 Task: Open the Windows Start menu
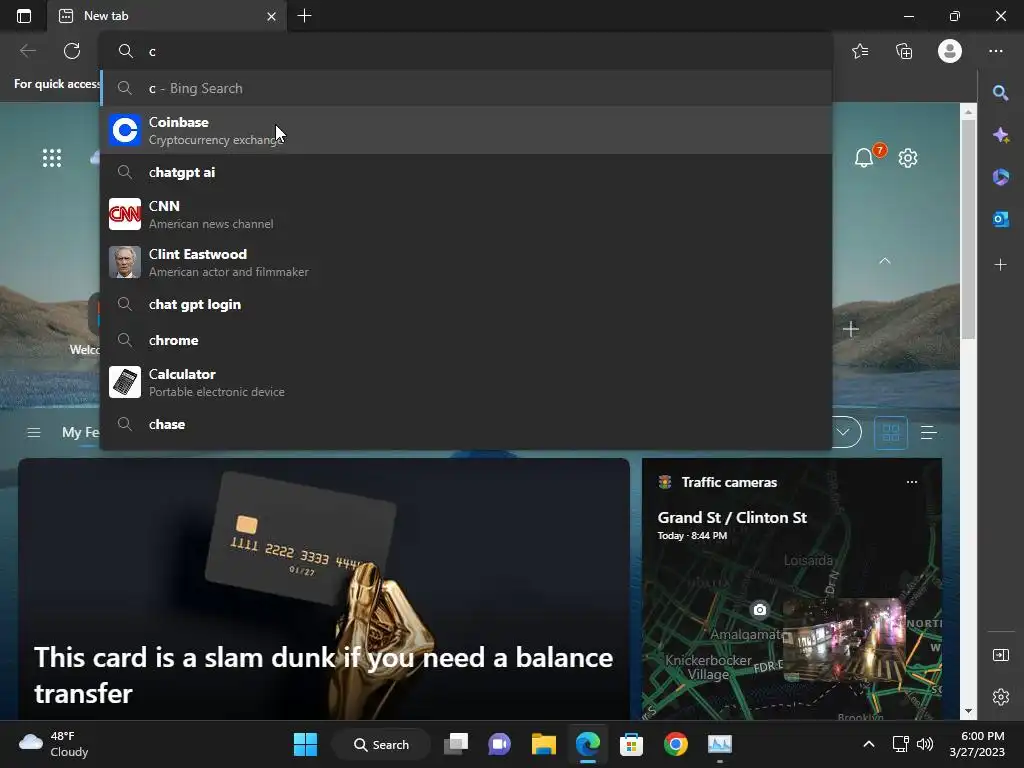tap(305, 744)
